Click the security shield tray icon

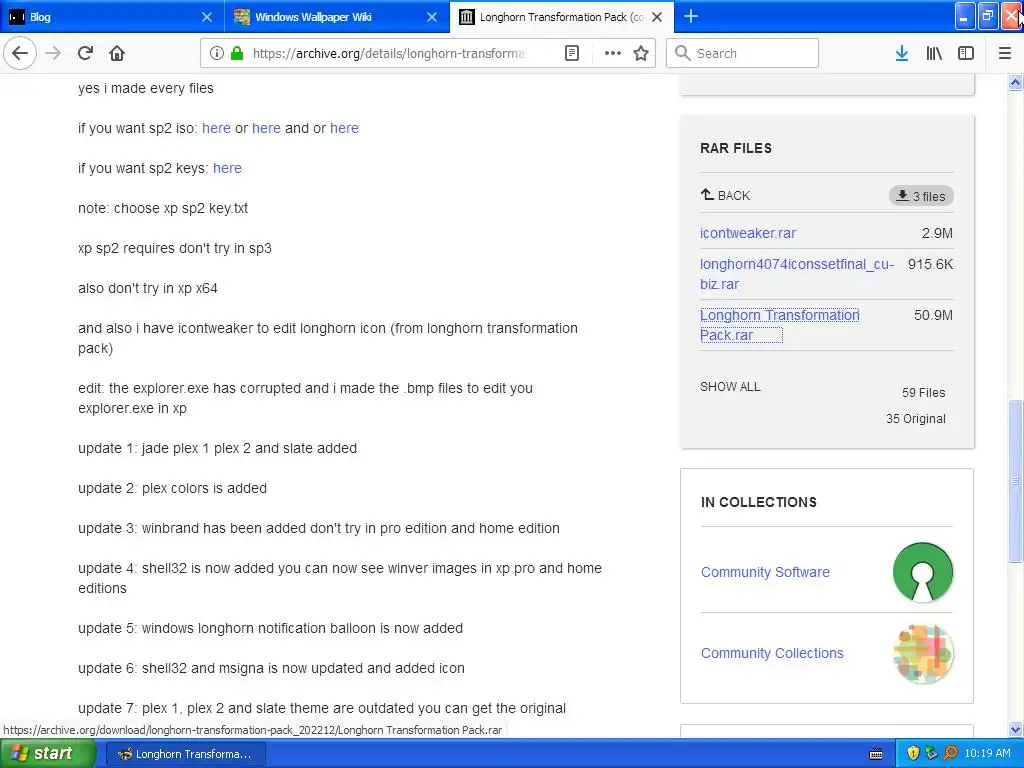[x=913, y=754]
